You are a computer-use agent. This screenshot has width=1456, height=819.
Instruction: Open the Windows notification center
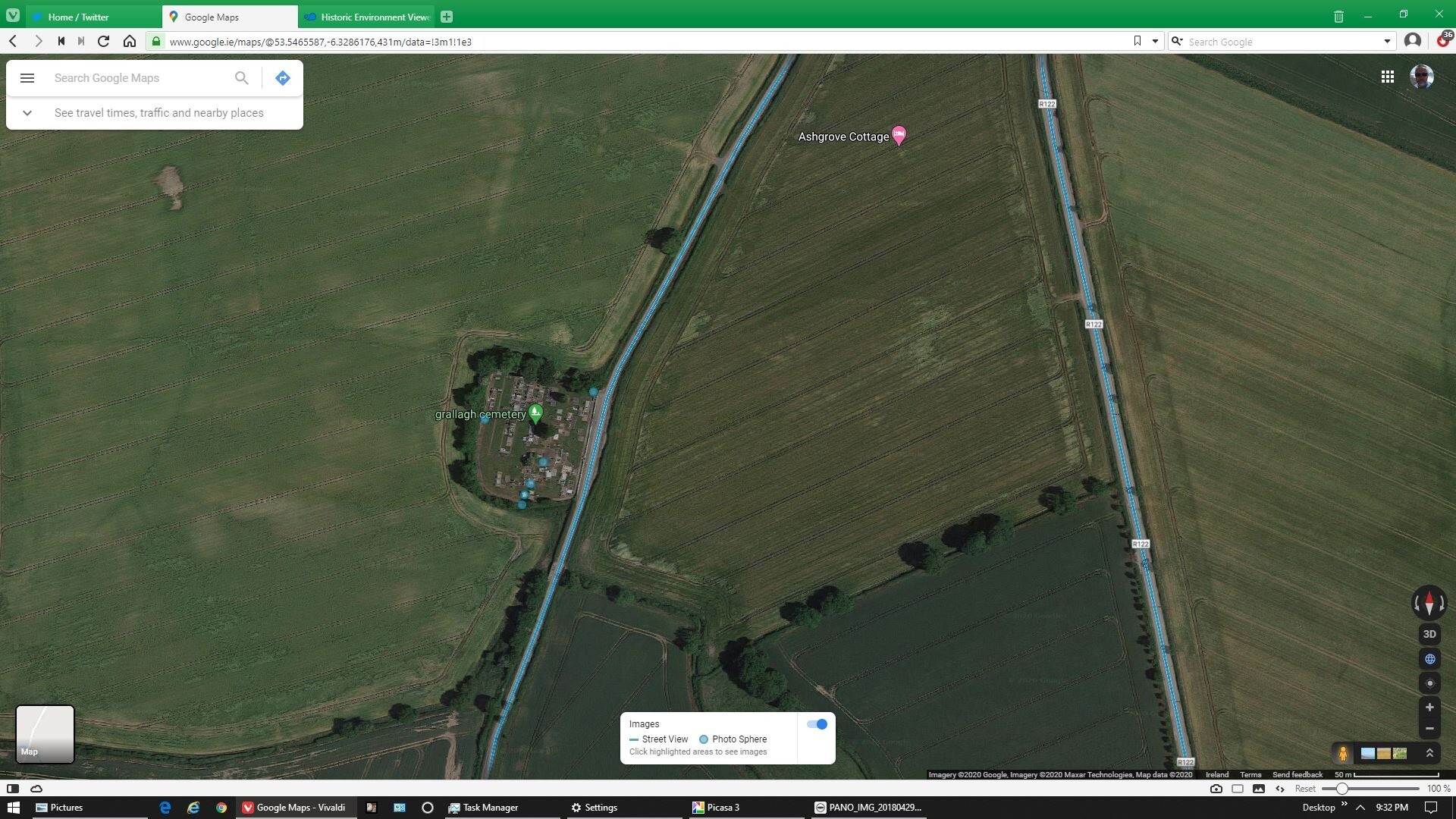1430,808
